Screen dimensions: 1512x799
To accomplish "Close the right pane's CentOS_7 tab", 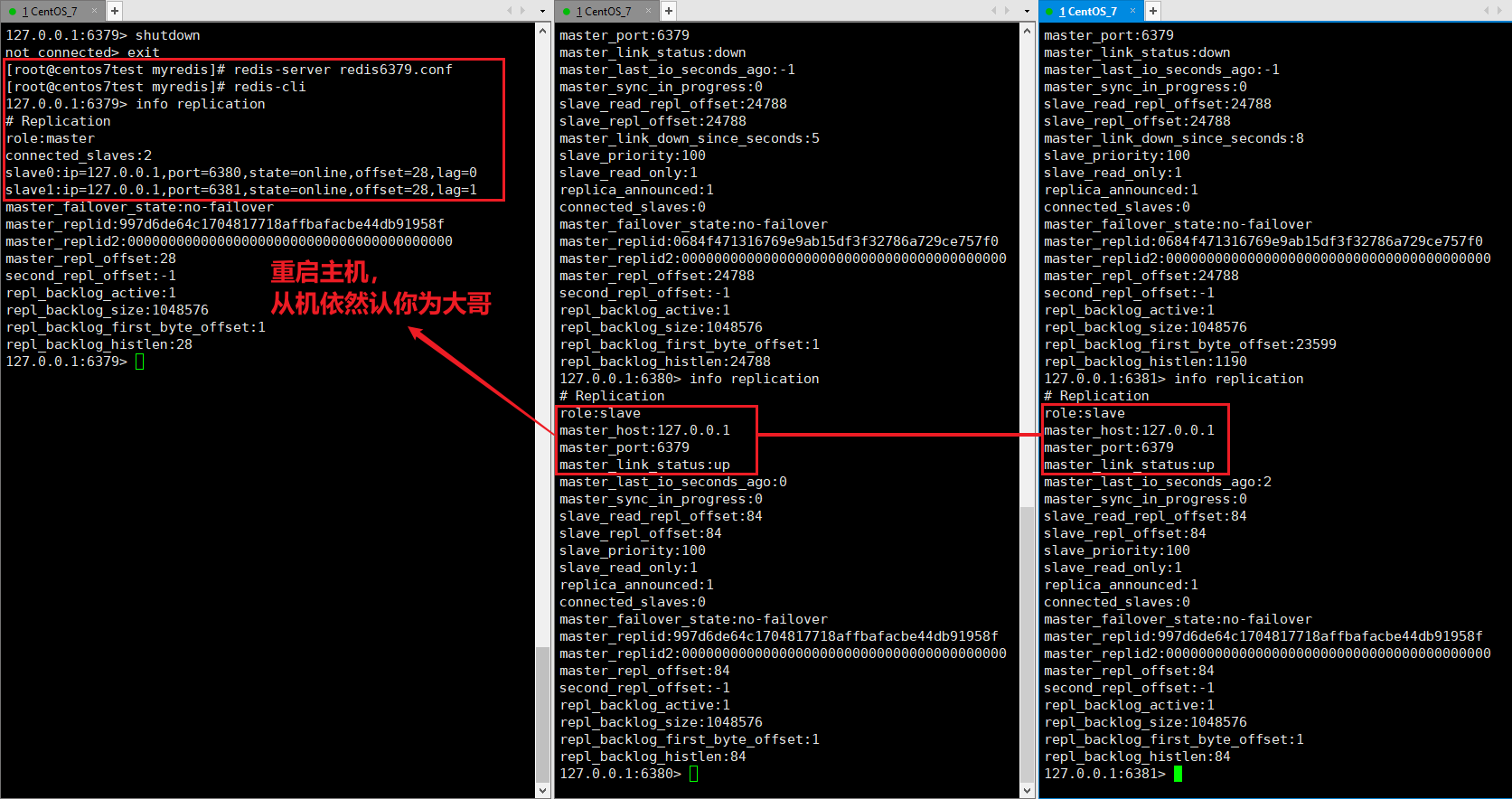I will pyautogui.click(x=1132, y=11).
